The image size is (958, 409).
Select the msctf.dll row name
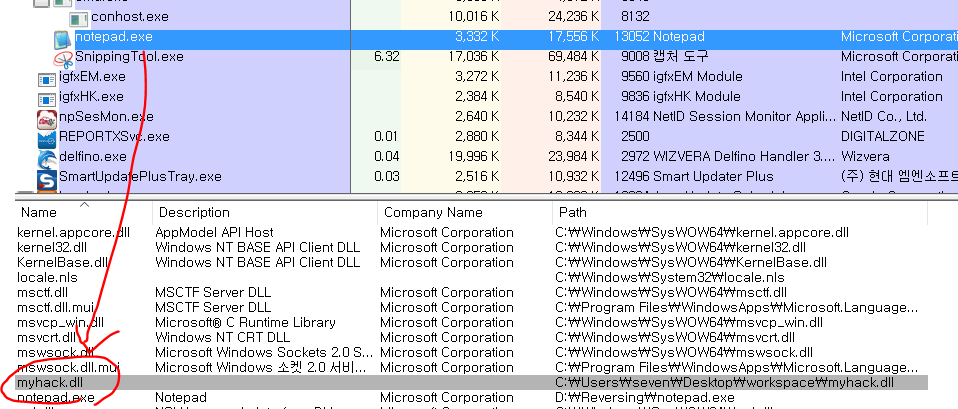coord(42,293)
